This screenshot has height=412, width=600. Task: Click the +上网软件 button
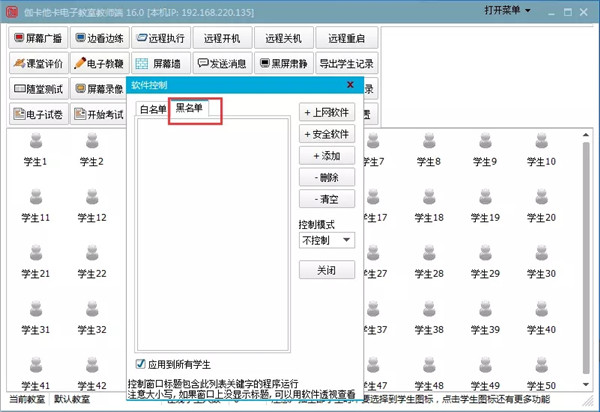click(x=326, y=113)
